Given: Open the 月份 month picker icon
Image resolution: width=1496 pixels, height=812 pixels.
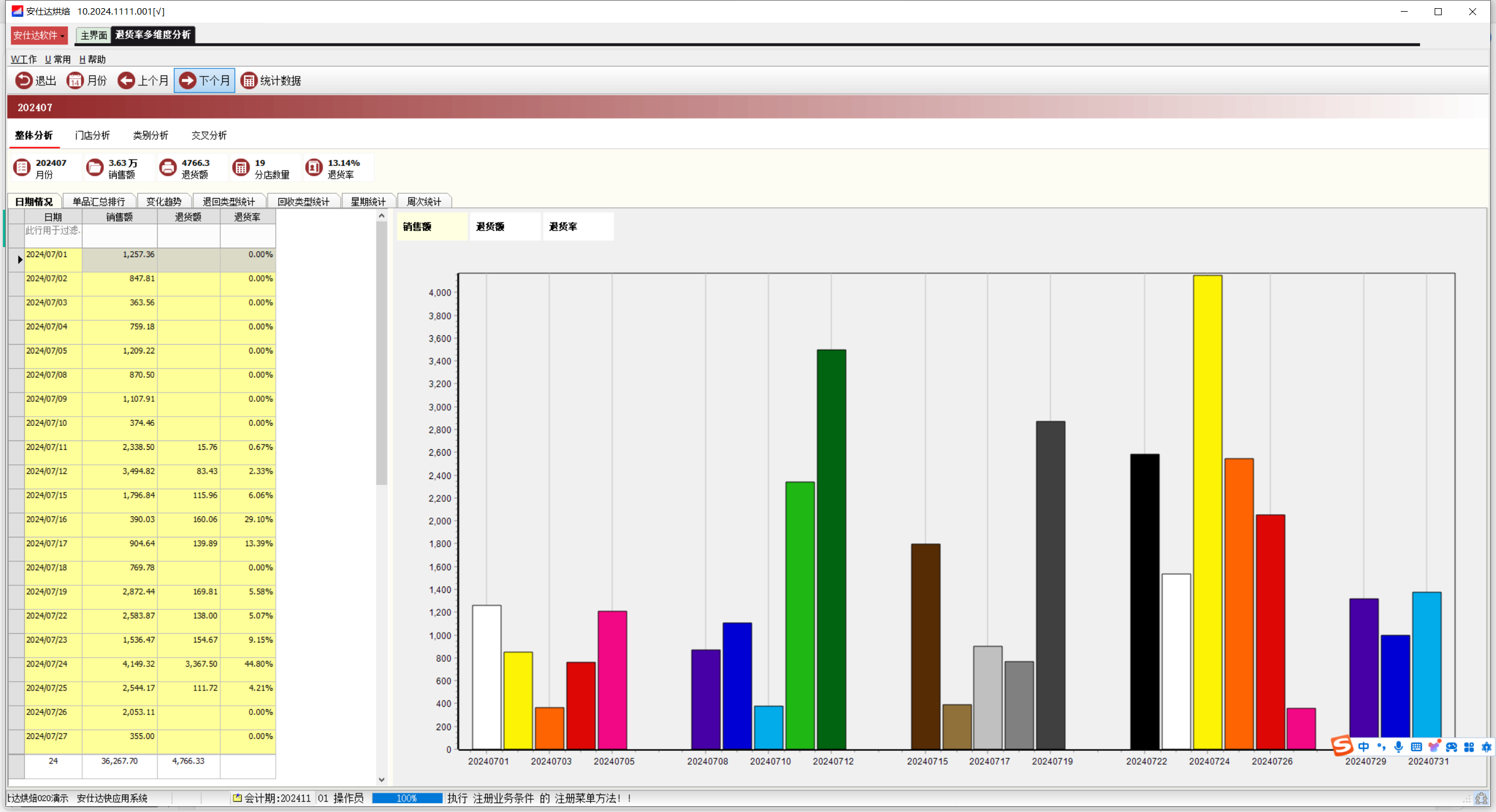Looking at the screenshot, I should [75, 81].
